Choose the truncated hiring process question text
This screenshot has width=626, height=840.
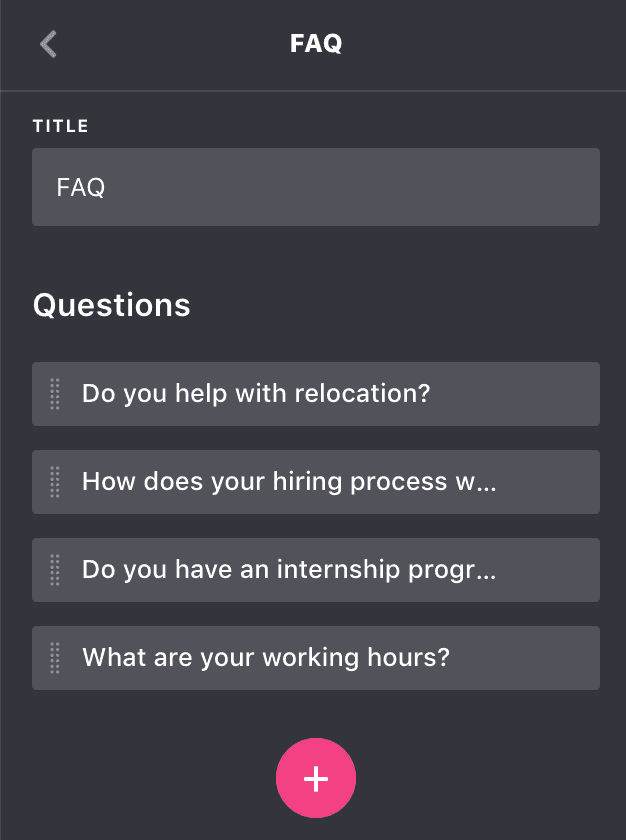click(289, 482)
